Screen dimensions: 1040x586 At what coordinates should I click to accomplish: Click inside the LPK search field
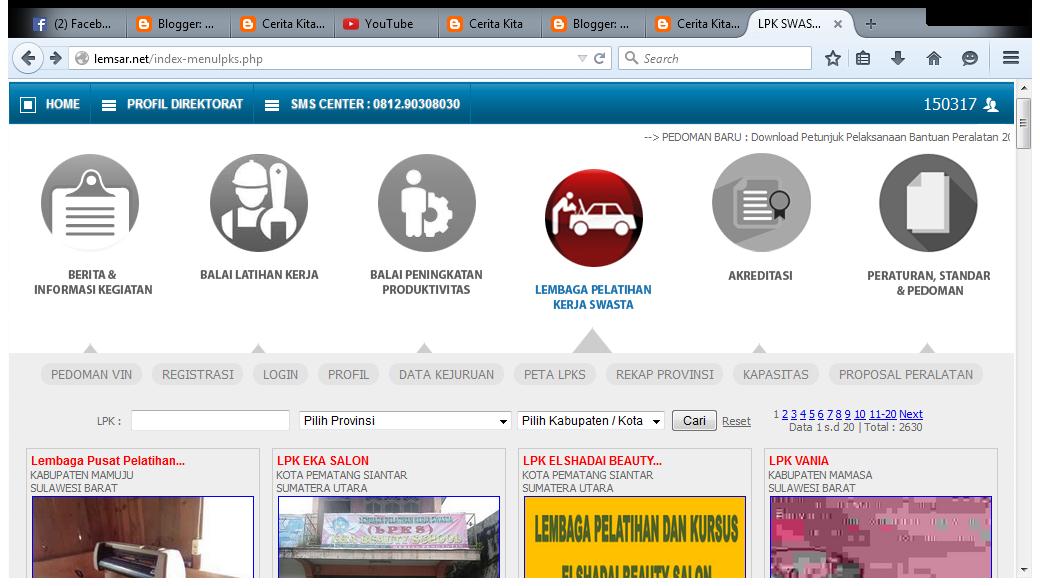pos(209,420)
